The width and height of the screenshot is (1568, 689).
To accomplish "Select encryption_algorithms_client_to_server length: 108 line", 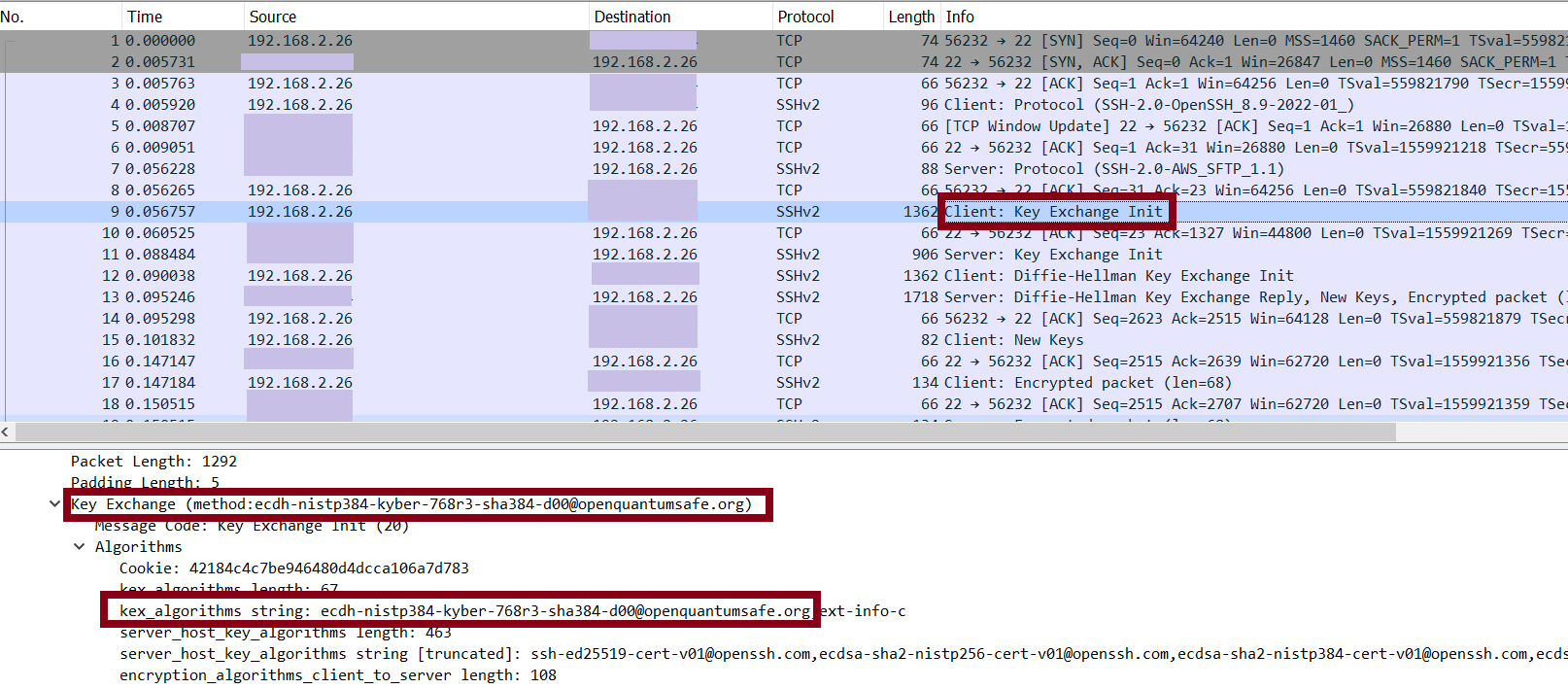I will pyautogui.click(x=338, y=675).
